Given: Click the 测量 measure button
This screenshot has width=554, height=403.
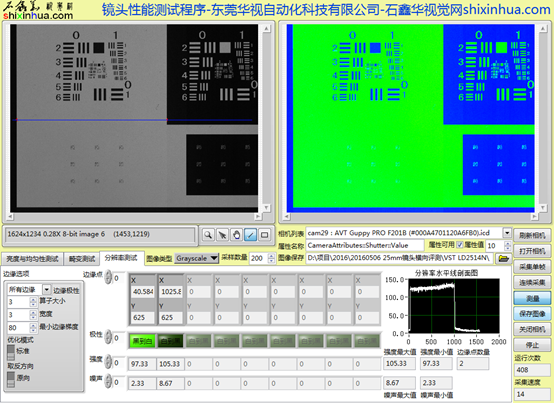Looking at the screenshot, I should (532, 298).
